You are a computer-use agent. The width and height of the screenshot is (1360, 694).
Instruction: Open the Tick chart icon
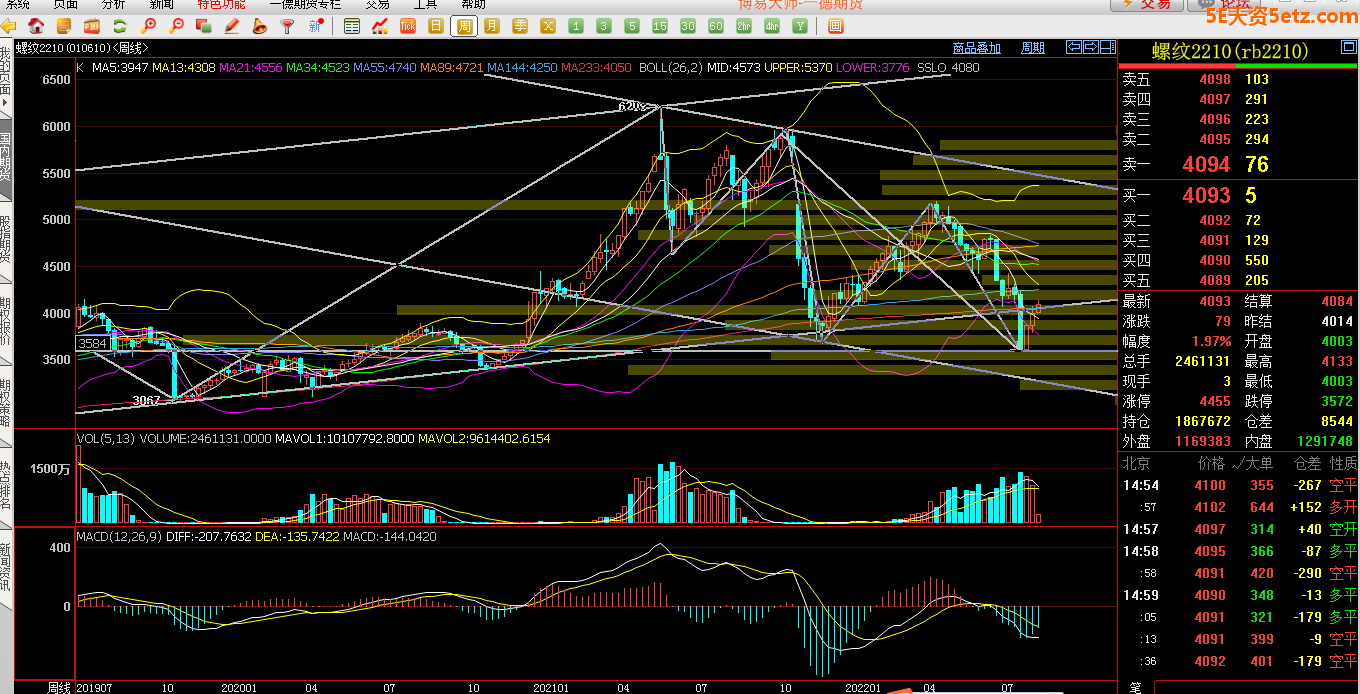[x=408, y=26]
